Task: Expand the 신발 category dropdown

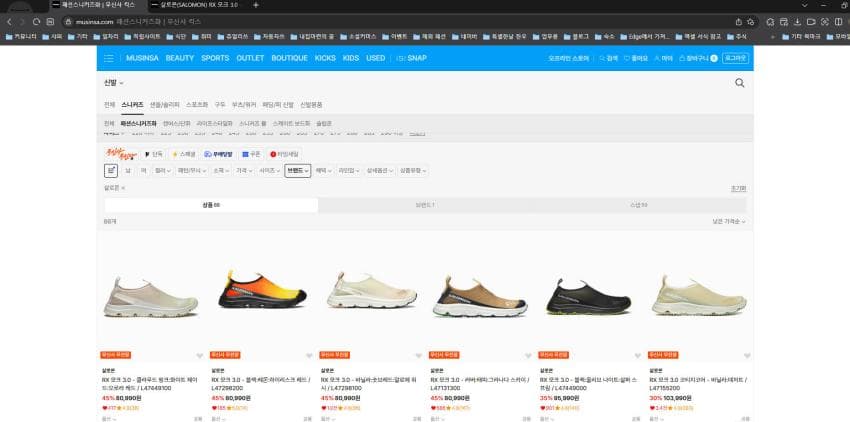Action: pos(113,83)
